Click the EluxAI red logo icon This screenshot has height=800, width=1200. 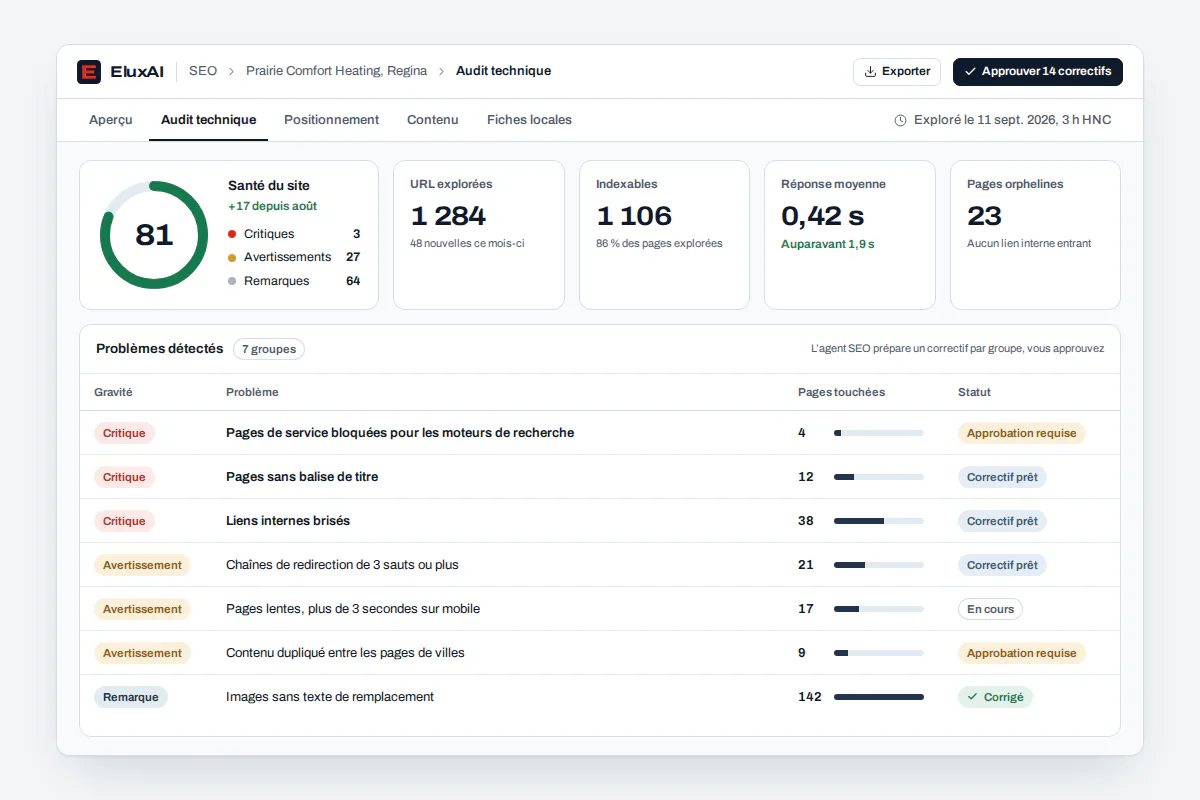pyautogui.click(x=89, y=72)
